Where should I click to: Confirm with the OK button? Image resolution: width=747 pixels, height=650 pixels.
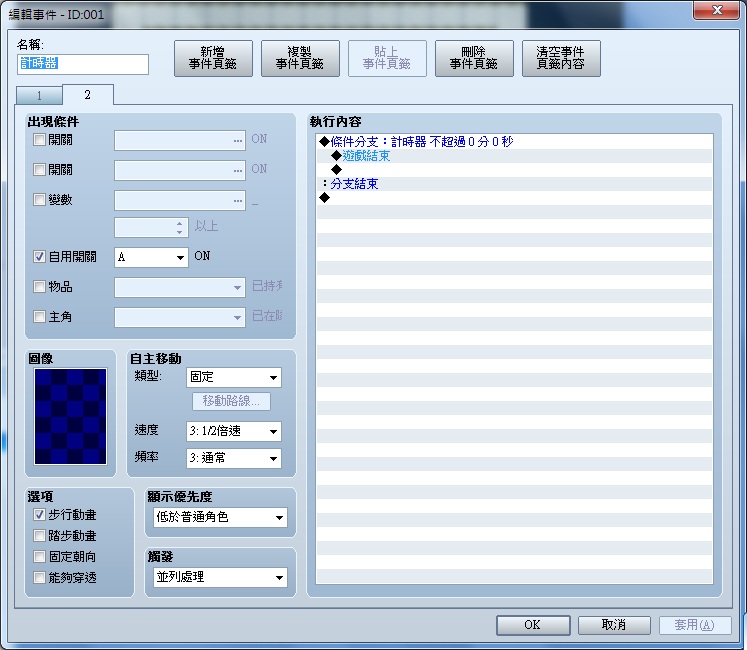click(533, 625)
